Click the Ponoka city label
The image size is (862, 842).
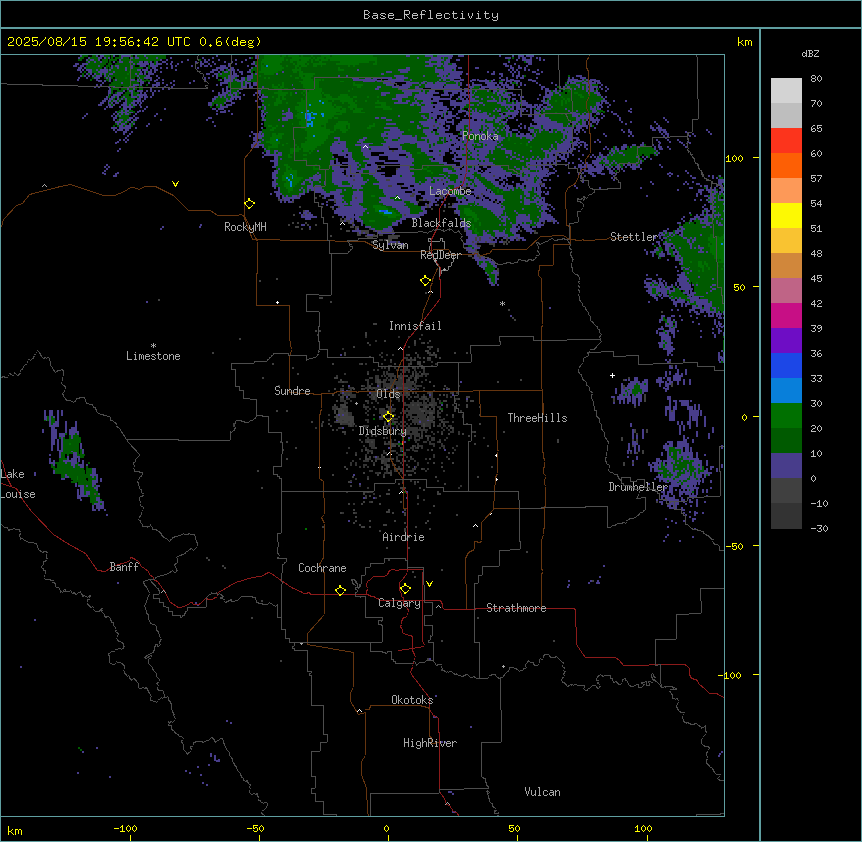coord(480,136)
